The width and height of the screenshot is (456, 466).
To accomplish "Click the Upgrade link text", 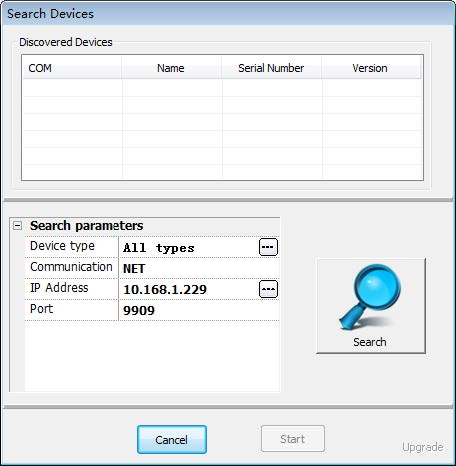I will point(423,447).
